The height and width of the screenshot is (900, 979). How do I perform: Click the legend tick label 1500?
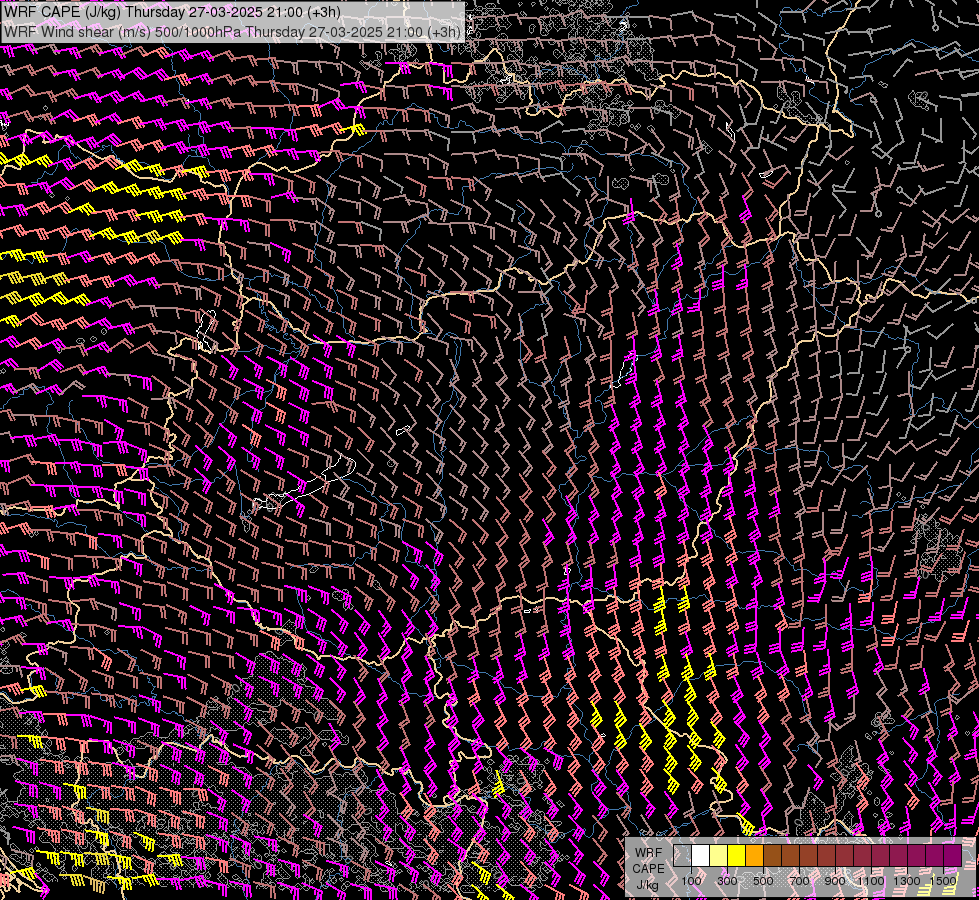(943, 881)
